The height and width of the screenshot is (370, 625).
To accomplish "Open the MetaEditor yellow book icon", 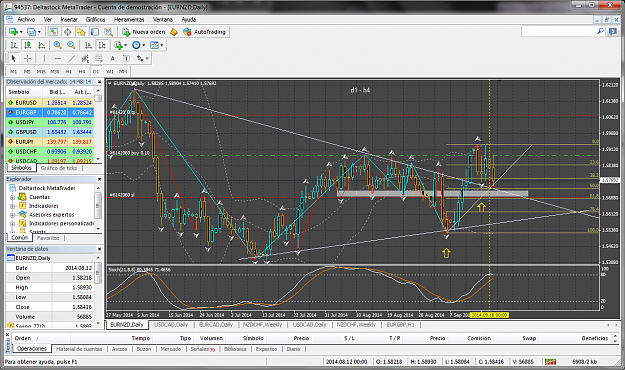I will click(173, 32).
